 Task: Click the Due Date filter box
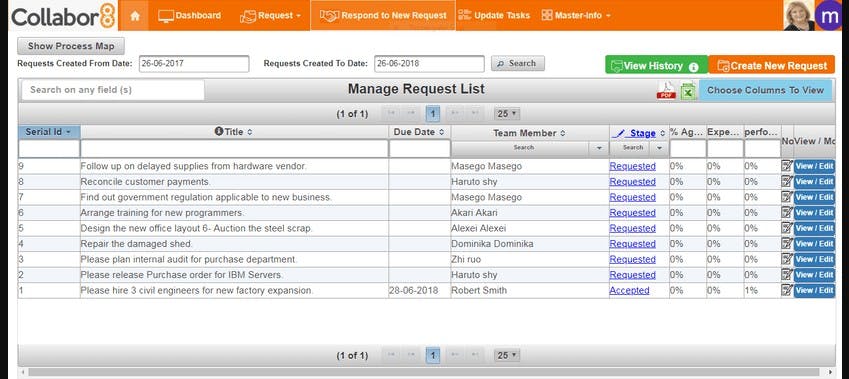tap(420, 148)
